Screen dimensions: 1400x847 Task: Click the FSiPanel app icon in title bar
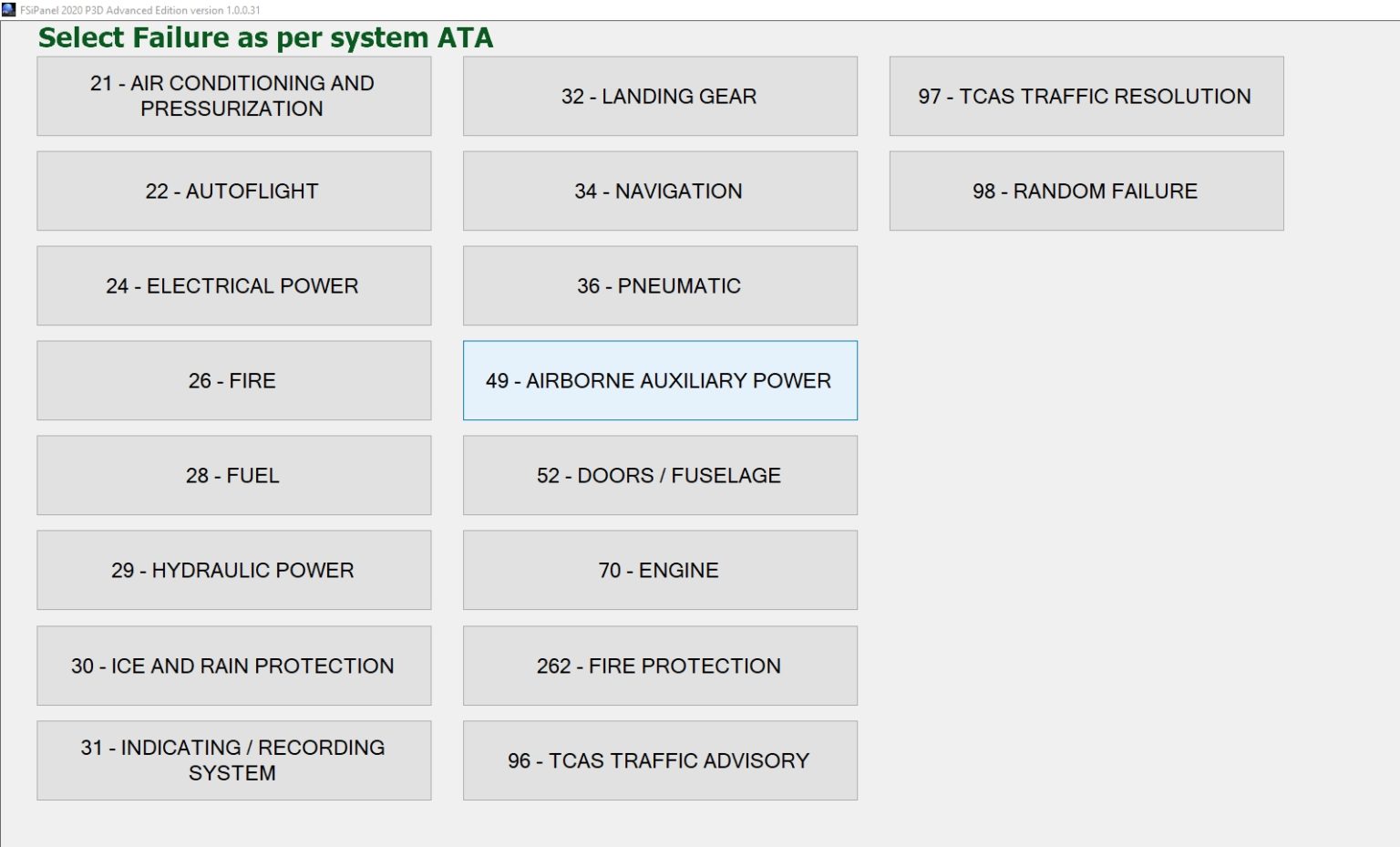[9, 10]
